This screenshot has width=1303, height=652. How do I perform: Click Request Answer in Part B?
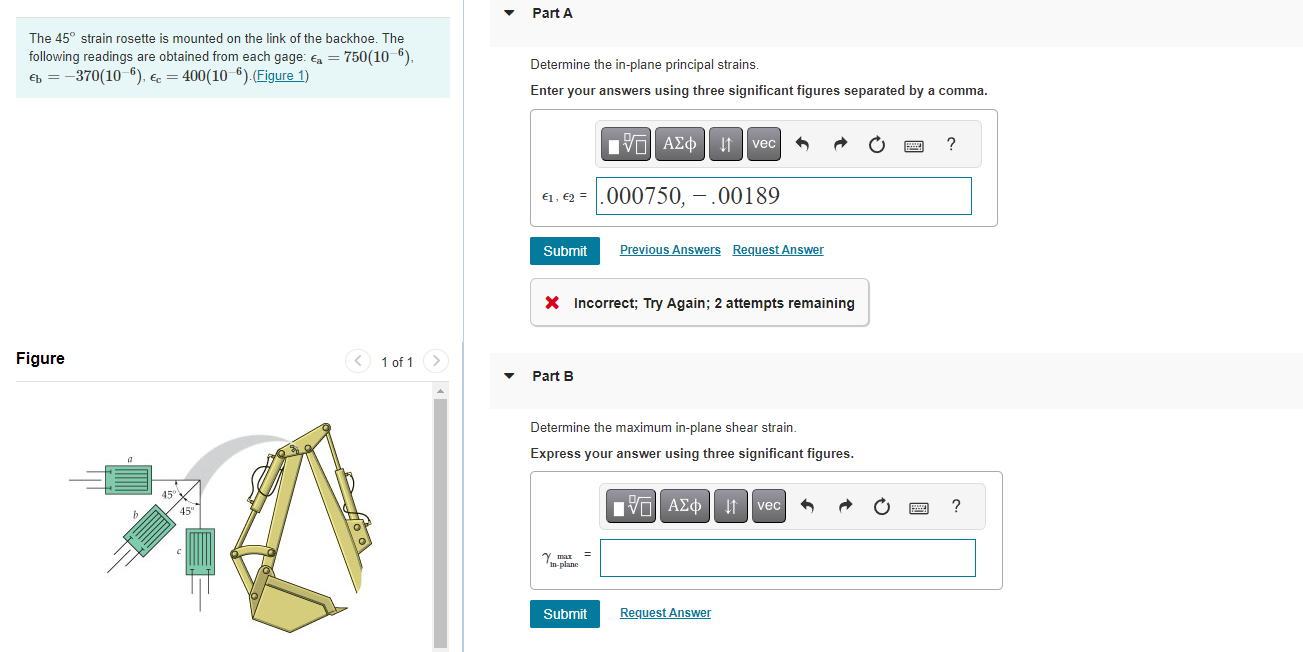point(665,612)
